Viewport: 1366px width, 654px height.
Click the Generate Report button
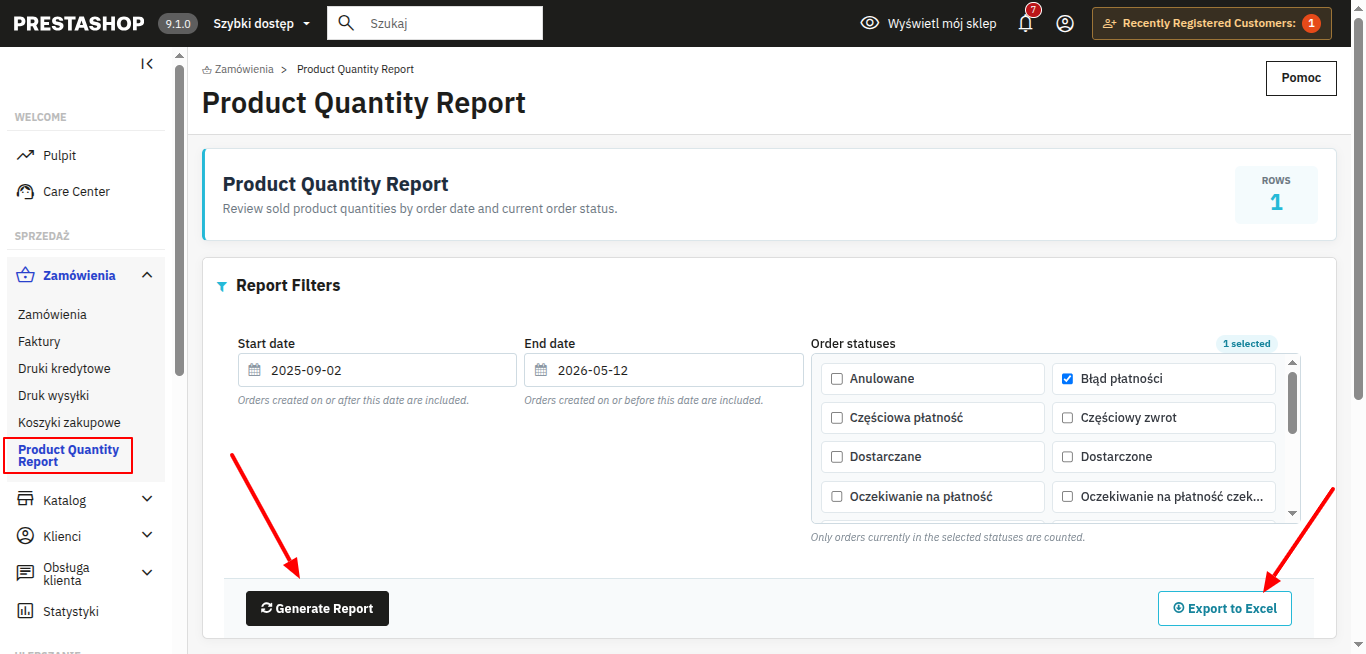317,608
